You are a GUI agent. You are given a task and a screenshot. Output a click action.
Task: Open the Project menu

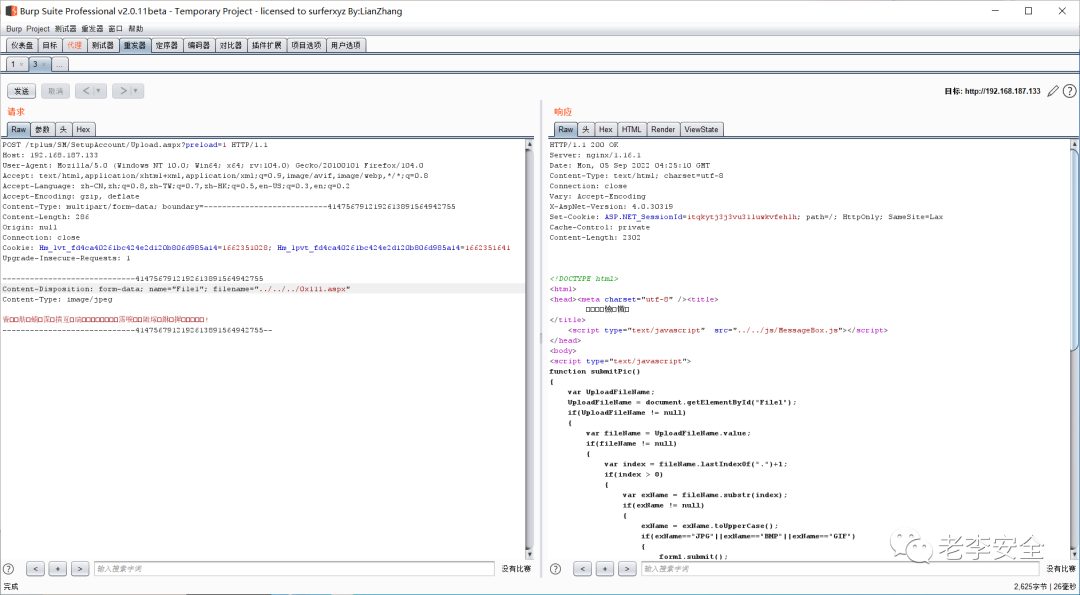pos(38,29)
